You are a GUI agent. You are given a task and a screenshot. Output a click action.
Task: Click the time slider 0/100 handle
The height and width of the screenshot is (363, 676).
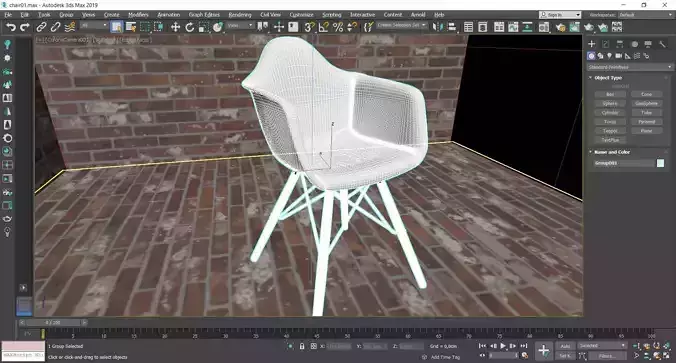[53, 322]
